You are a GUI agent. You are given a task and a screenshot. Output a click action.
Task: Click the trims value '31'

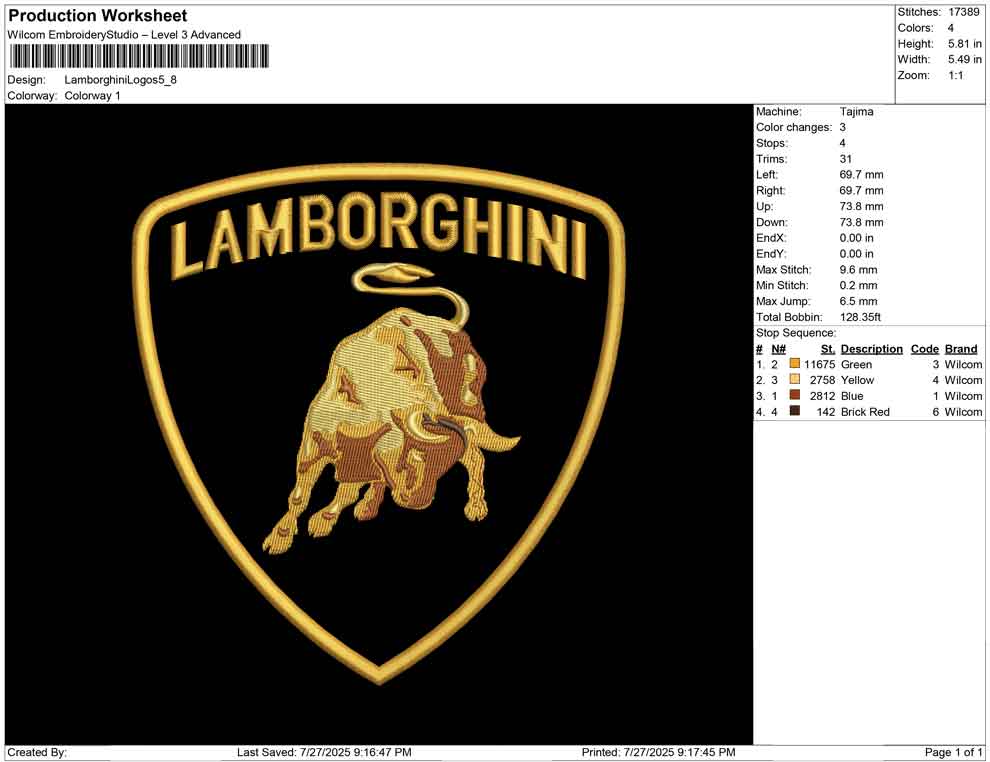click(x=846, y=159)
